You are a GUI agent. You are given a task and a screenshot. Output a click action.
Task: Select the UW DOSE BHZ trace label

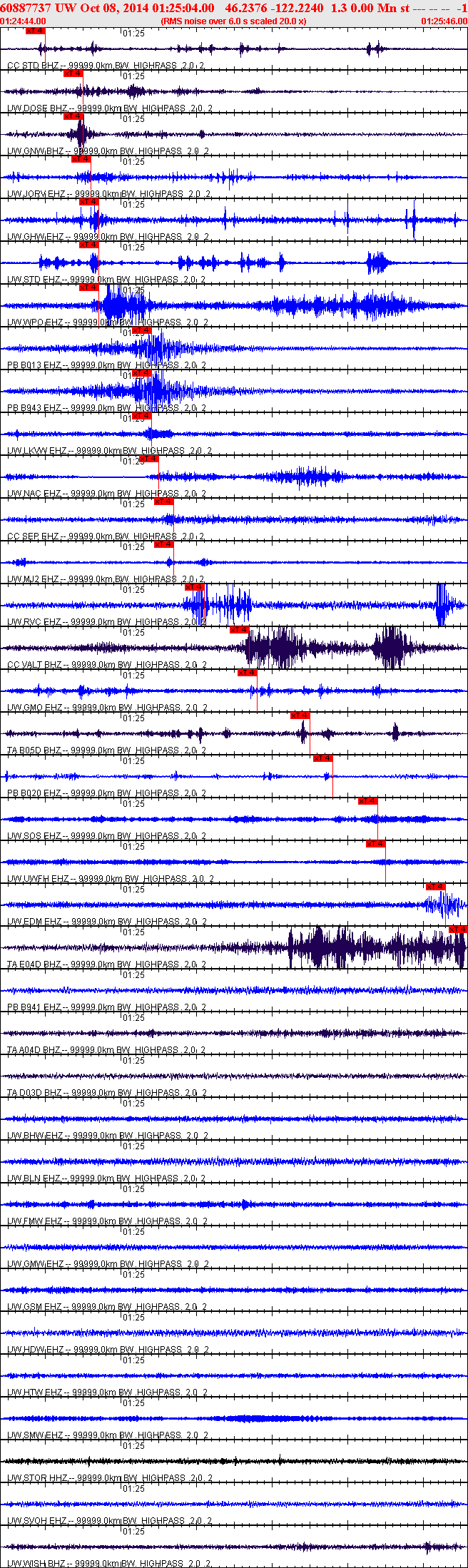coord(109,108)
